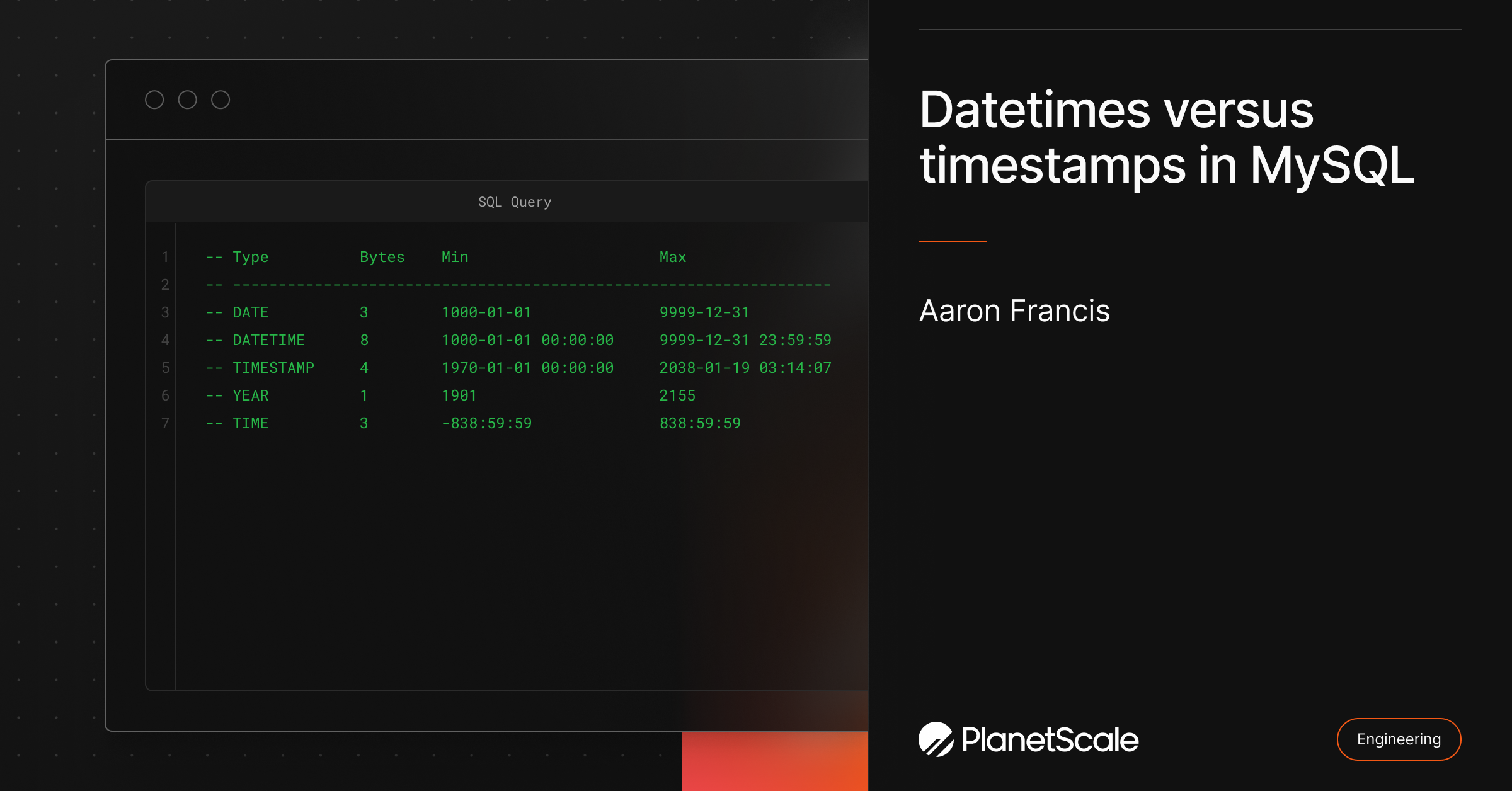
Task: Click the dashed separator comment on line 2
Action: click(x=518, y=285)
